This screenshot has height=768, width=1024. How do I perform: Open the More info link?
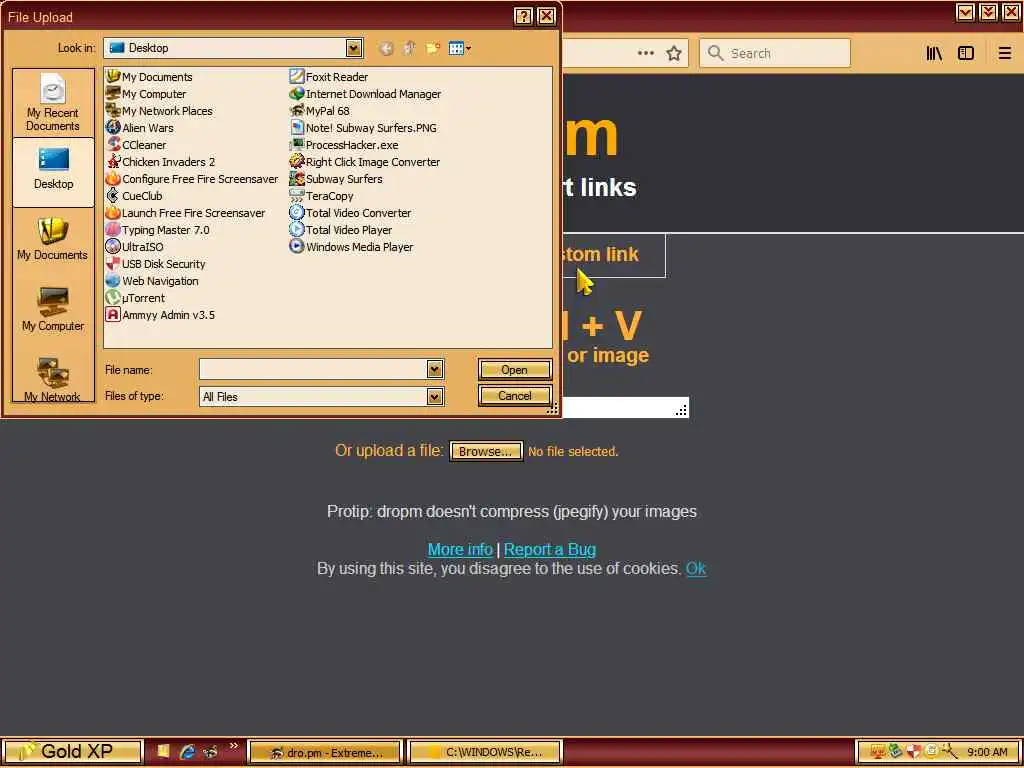(460, 549)
